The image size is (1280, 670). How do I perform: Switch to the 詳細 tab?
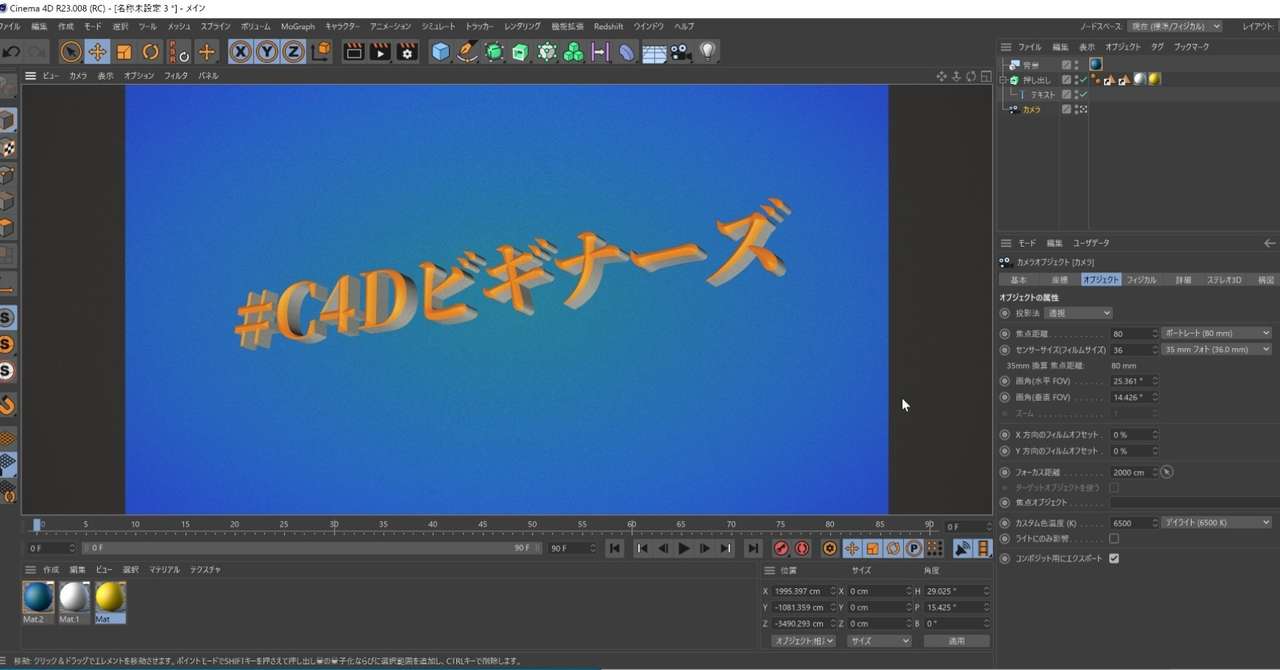[1183, 280]
